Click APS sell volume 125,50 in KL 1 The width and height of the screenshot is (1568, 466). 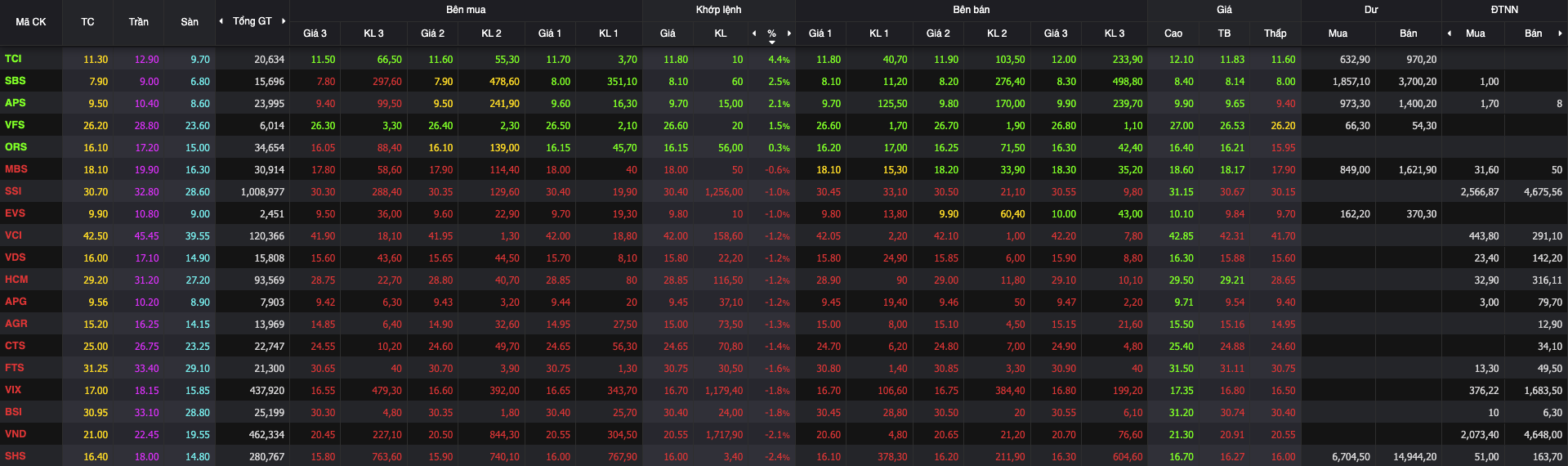point(892,104)
